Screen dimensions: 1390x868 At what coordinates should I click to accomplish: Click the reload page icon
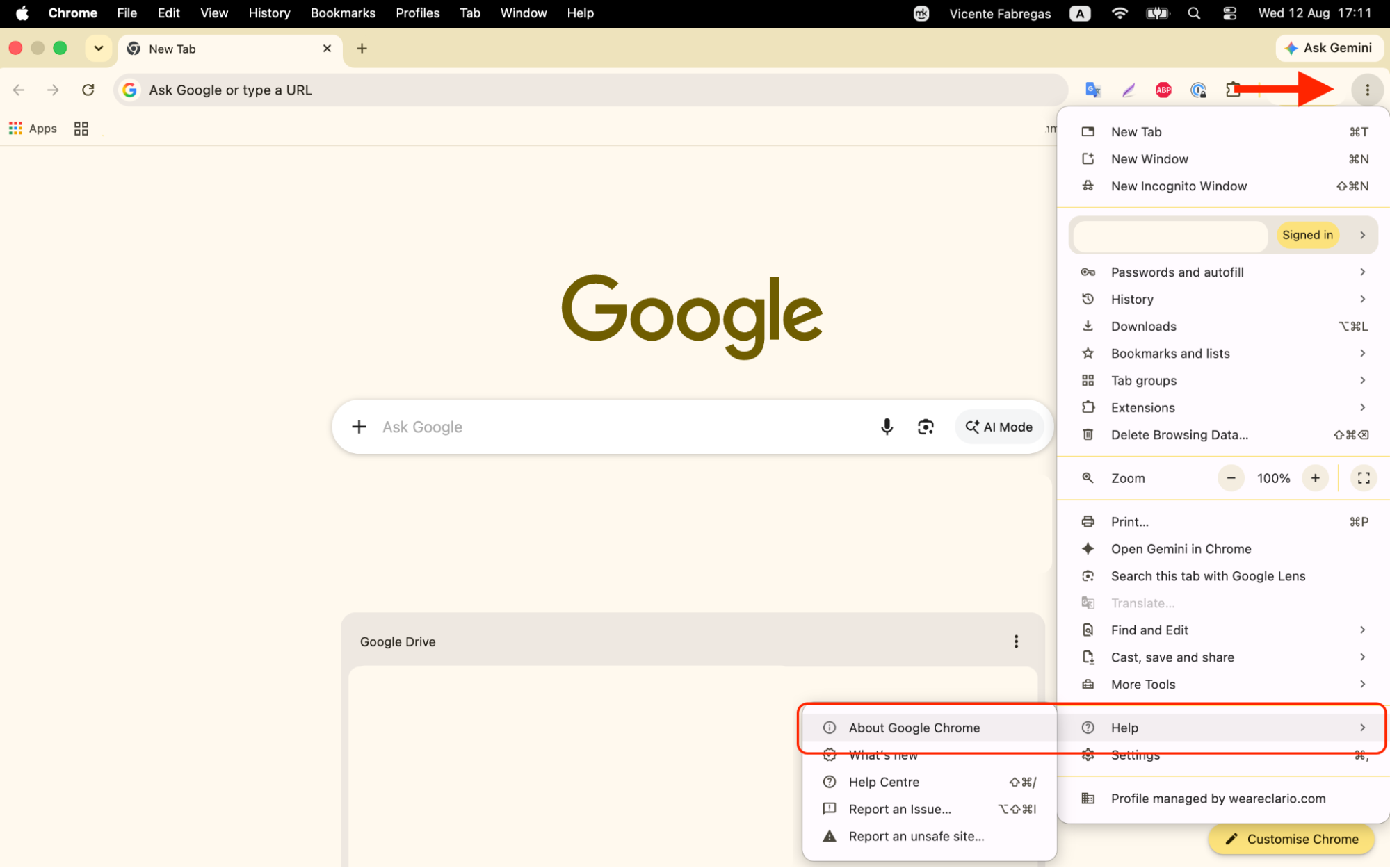point(88,90)
